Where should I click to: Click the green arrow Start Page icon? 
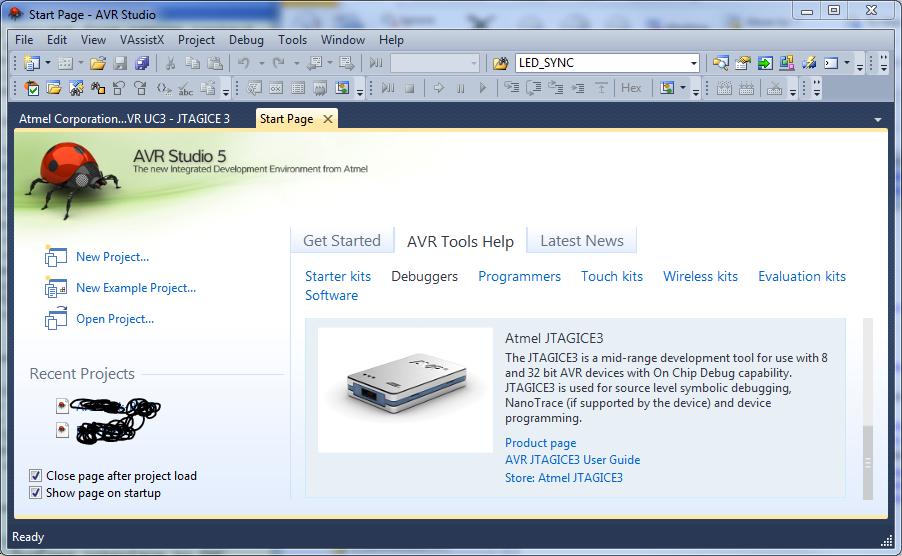pos(765,63)
